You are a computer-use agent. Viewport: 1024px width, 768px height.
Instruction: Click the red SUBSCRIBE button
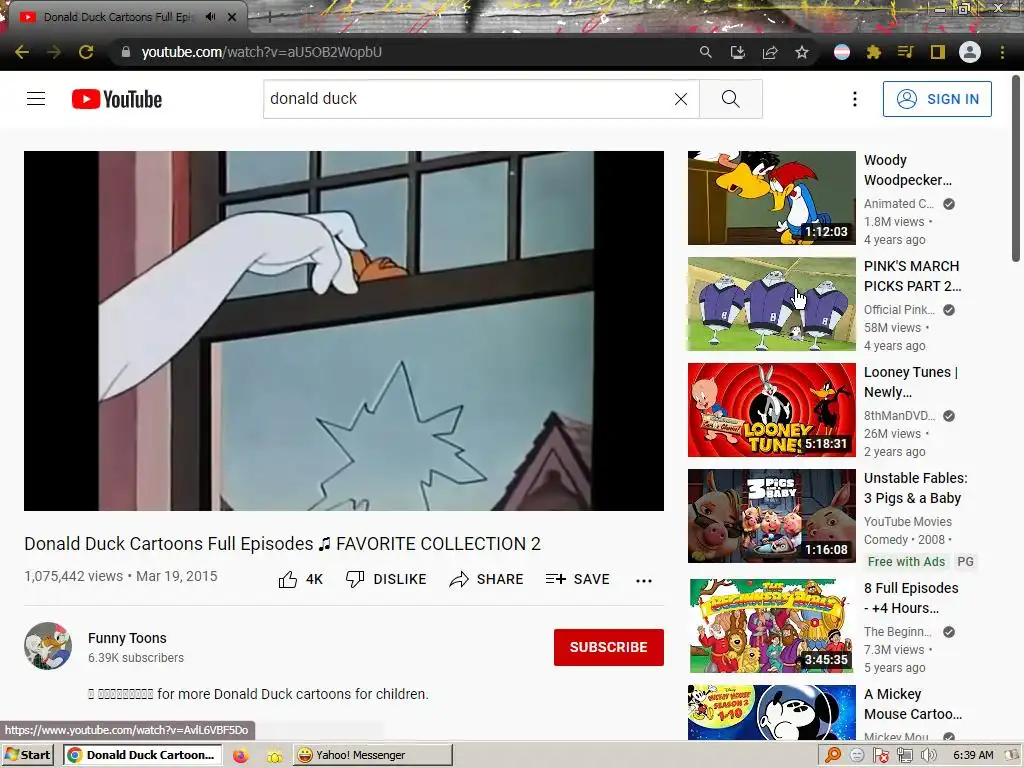[609, 647]
